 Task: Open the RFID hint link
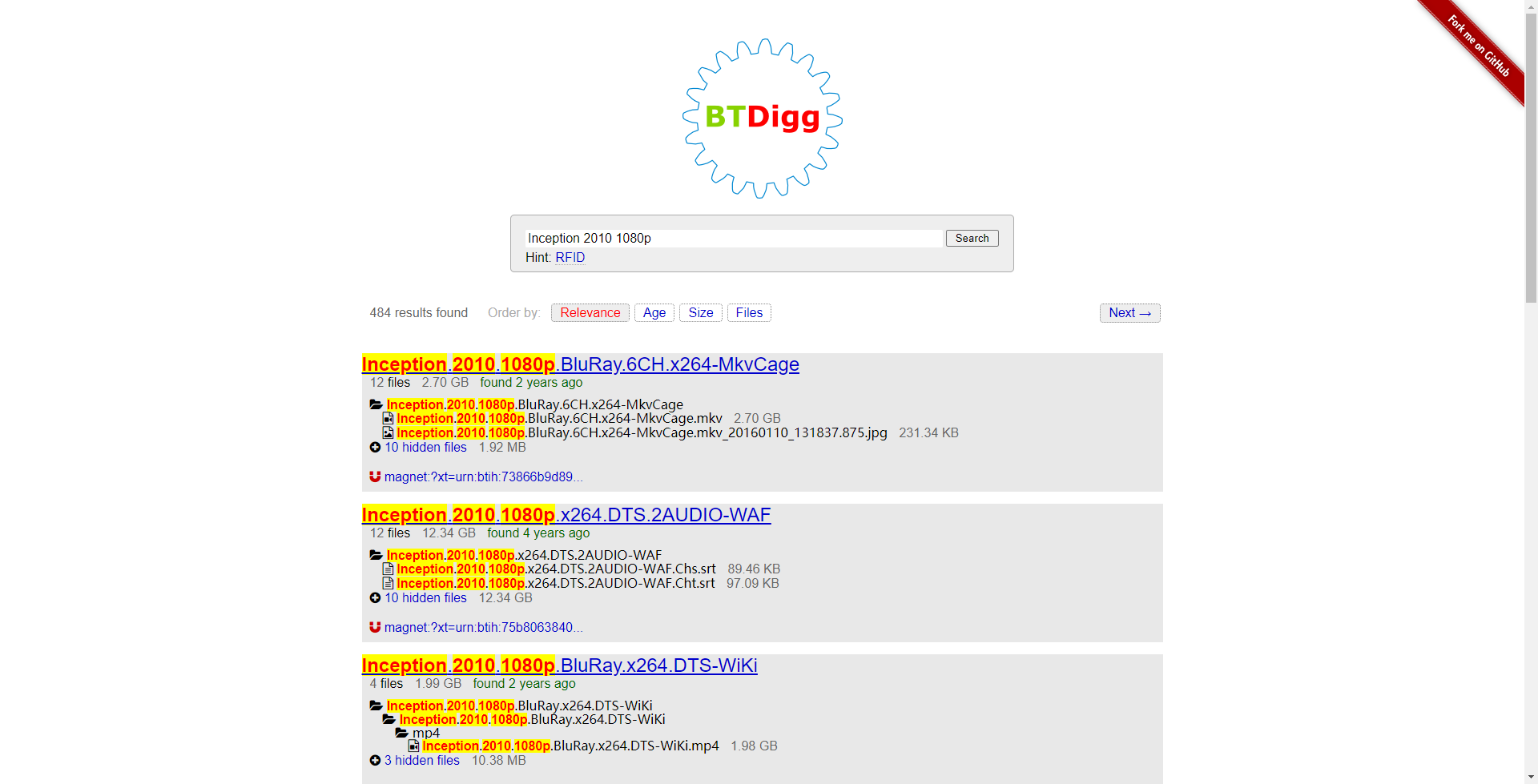coord(570,257)
